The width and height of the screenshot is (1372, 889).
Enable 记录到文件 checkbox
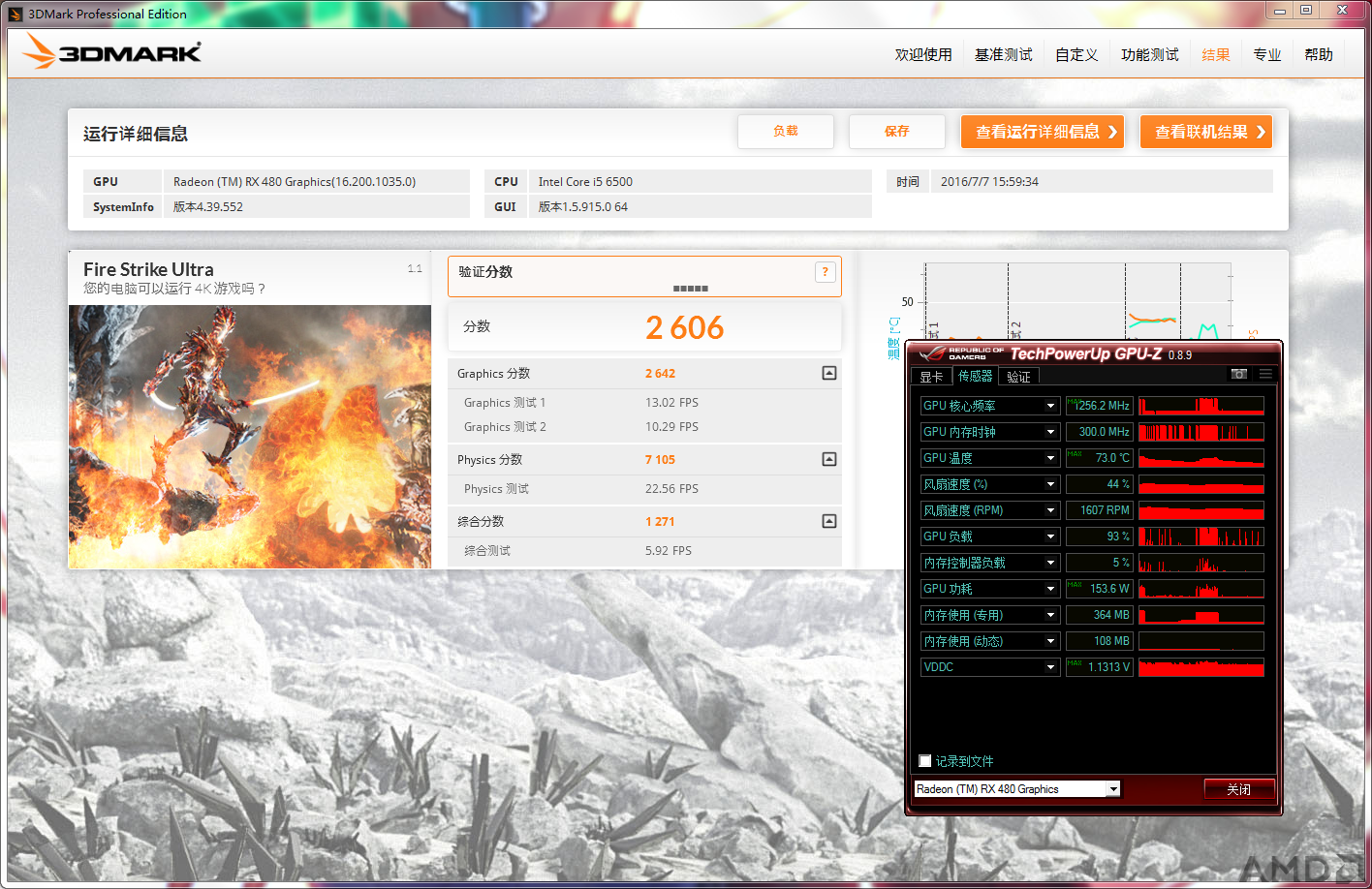(925, 761)
